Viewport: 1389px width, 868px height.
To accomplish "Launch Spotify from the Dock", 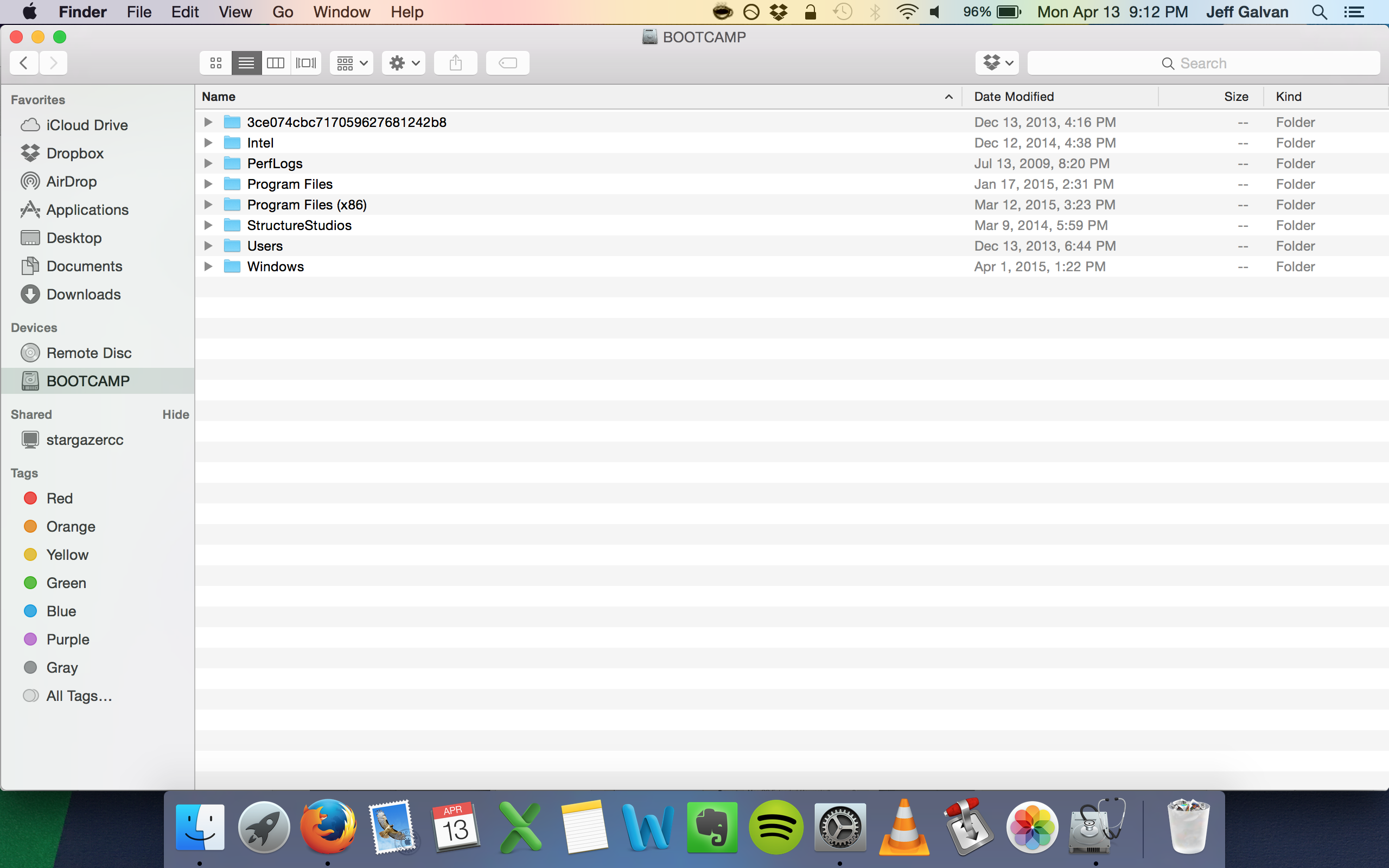I will click(x=776, y=828).
